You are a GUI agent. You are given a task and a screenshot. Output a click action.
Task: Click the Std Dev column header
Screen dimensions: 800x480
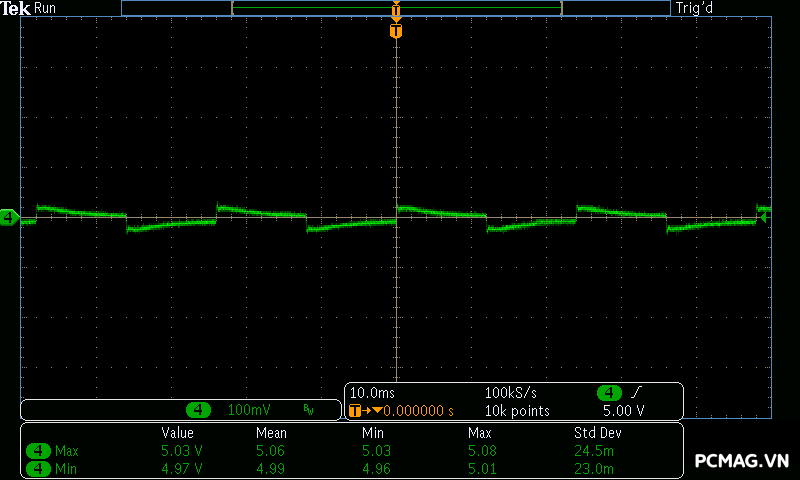[597, 433]
